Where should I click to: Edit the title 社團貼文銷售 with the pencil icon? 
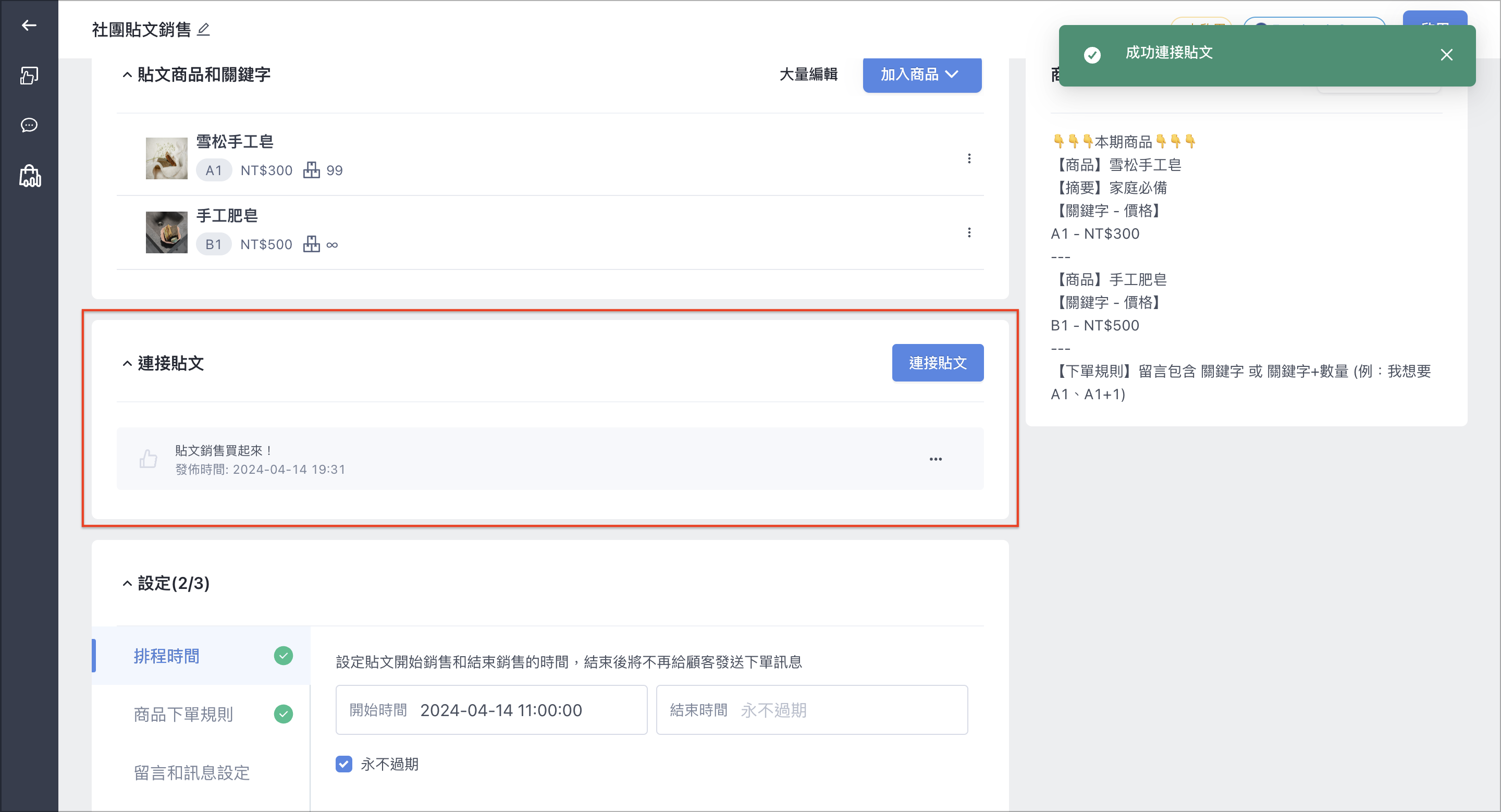point(203,29)
